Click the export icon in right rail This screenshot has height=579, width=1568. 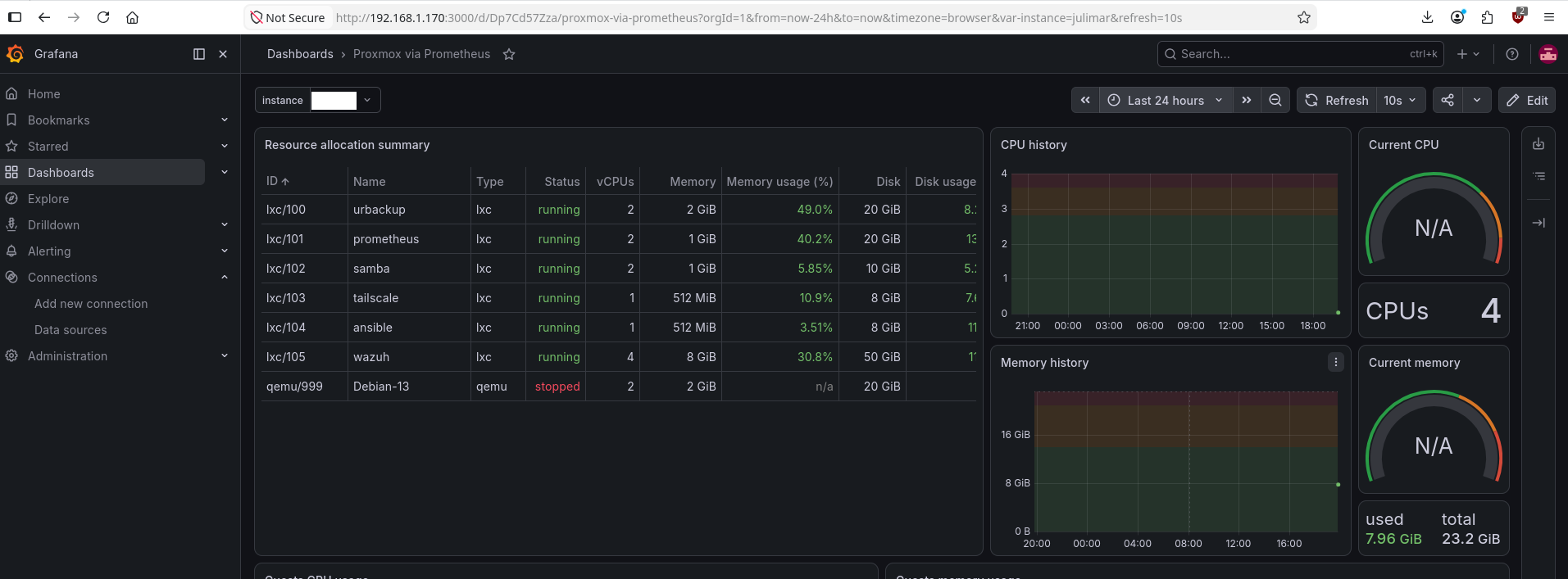pos(1538,144)
